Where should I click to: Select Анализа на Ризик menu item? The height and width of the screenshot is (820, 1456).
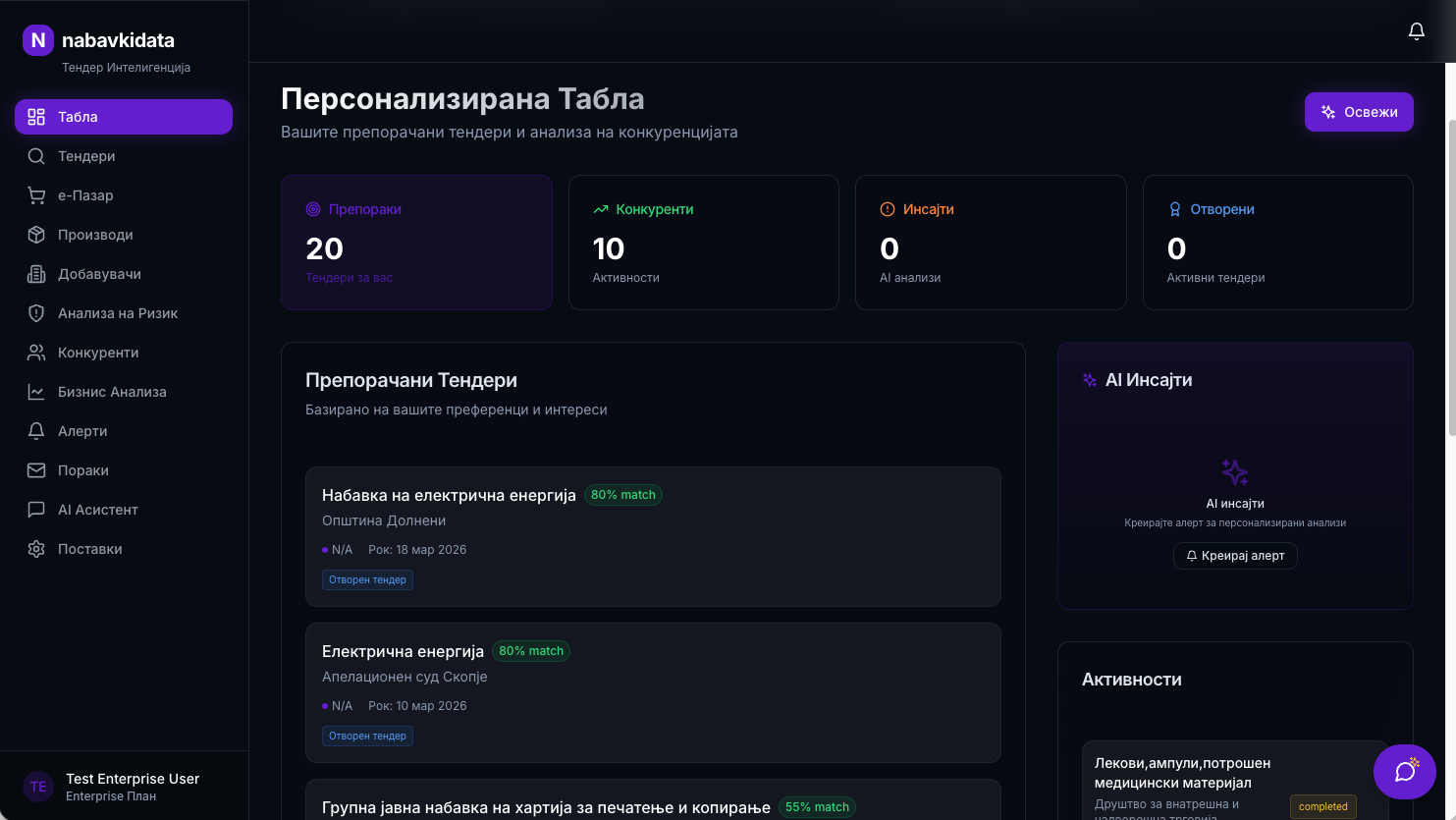coord(124,313)
